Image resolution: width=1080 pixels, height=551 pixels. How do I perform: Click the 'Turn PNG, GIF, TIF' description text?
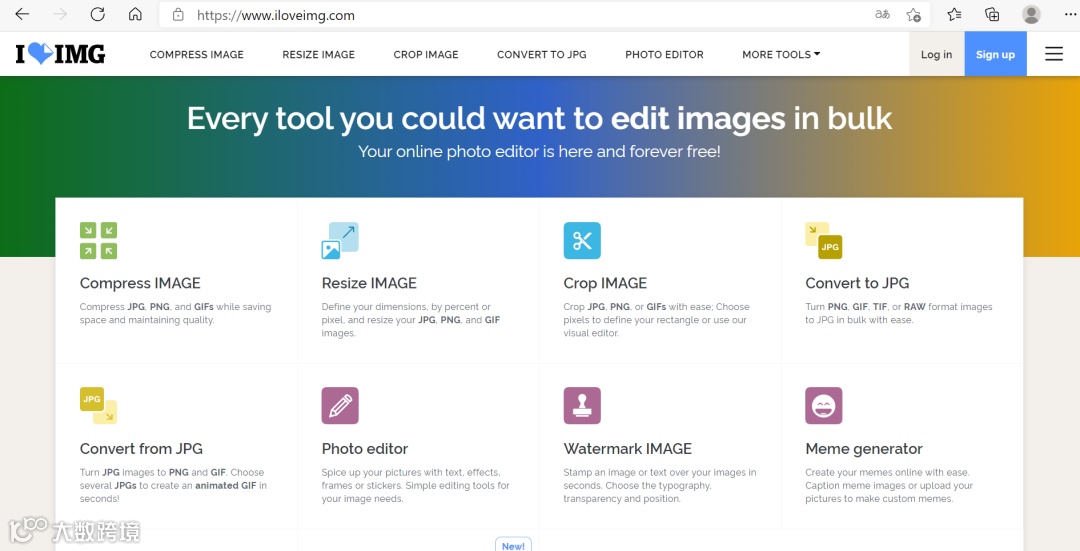[x=899, y=313]
